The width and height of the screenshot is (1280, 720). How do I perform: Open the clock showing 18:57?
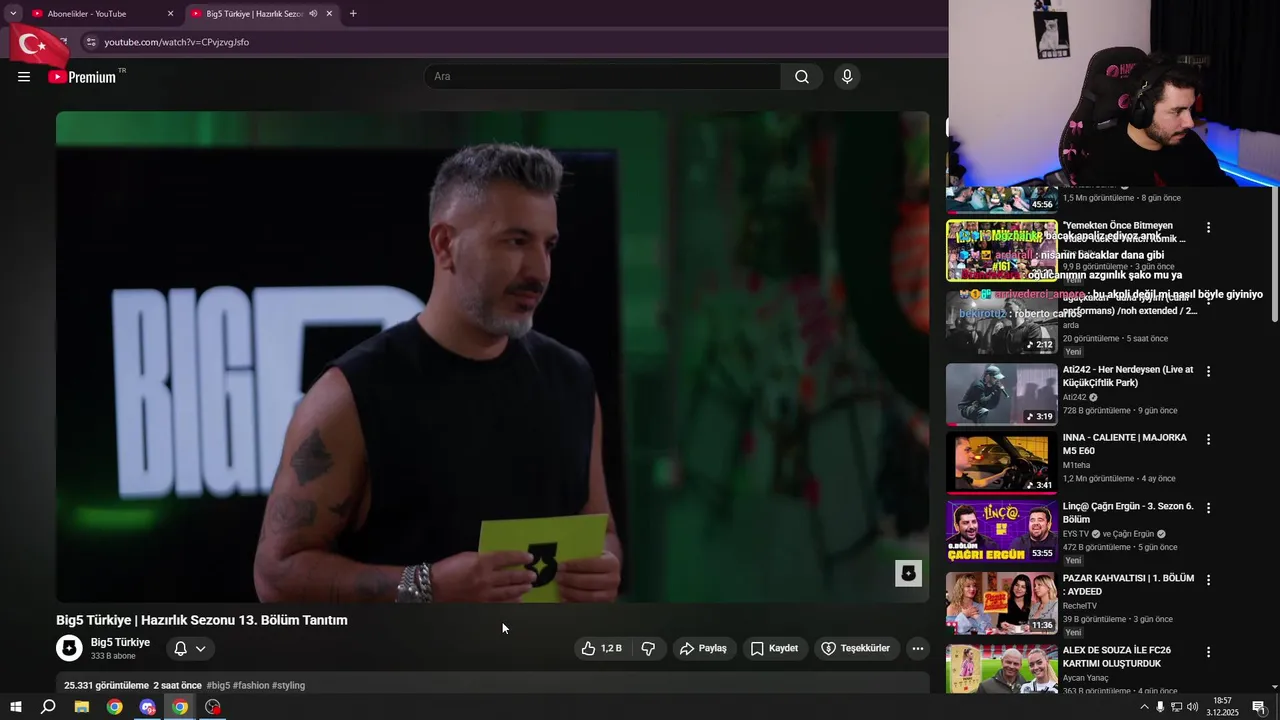click(1222, 707)
